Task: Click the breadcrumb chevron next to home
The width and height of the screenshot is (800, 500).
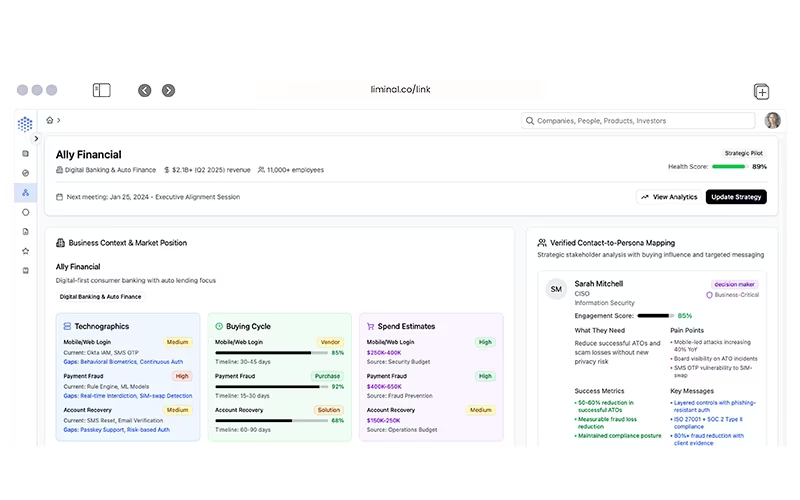Action: (59, 120)
